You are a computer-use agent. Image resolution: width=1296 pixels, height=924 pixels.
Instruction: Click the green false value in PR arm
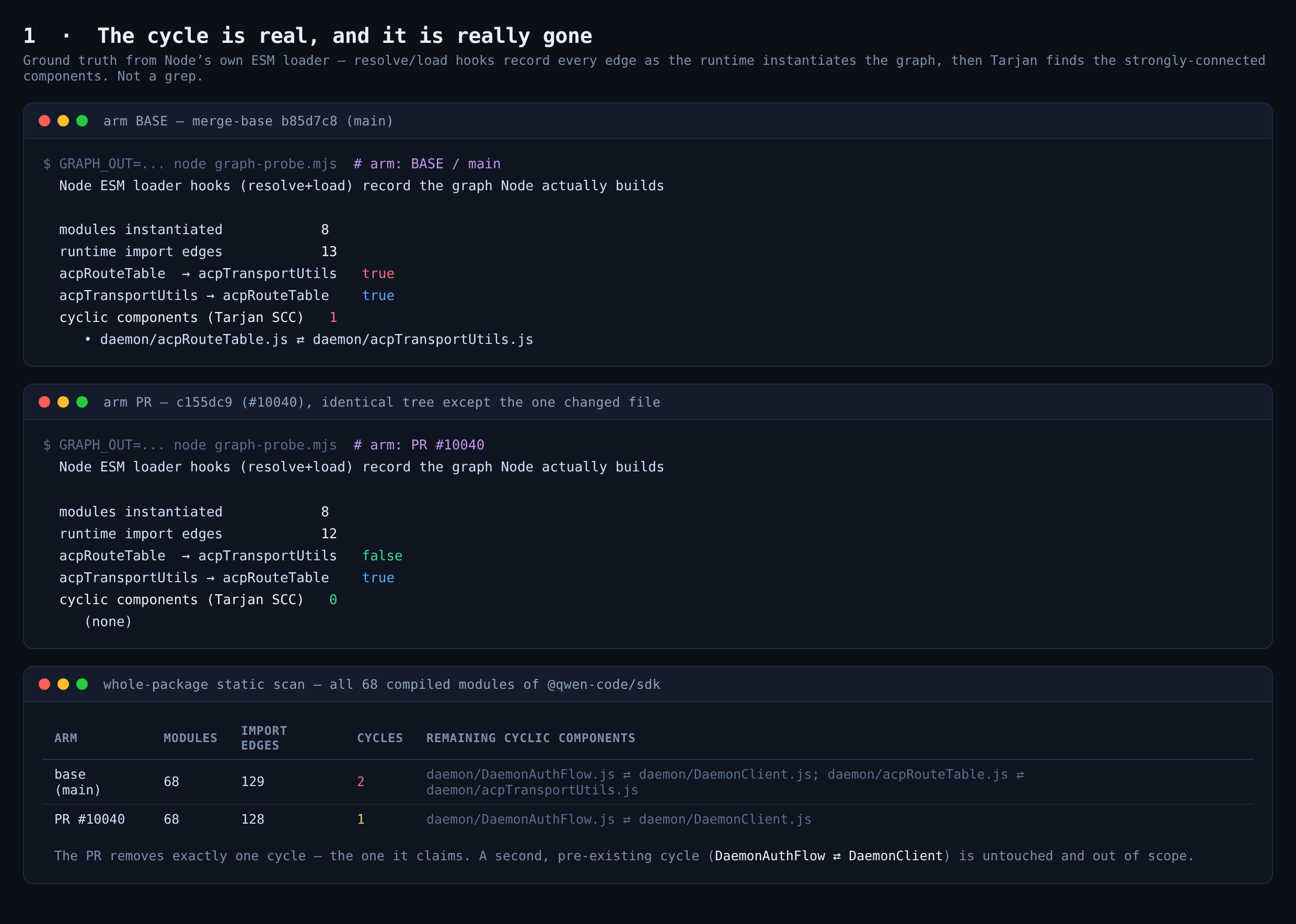pyautogui.click(x=383, y=556)
